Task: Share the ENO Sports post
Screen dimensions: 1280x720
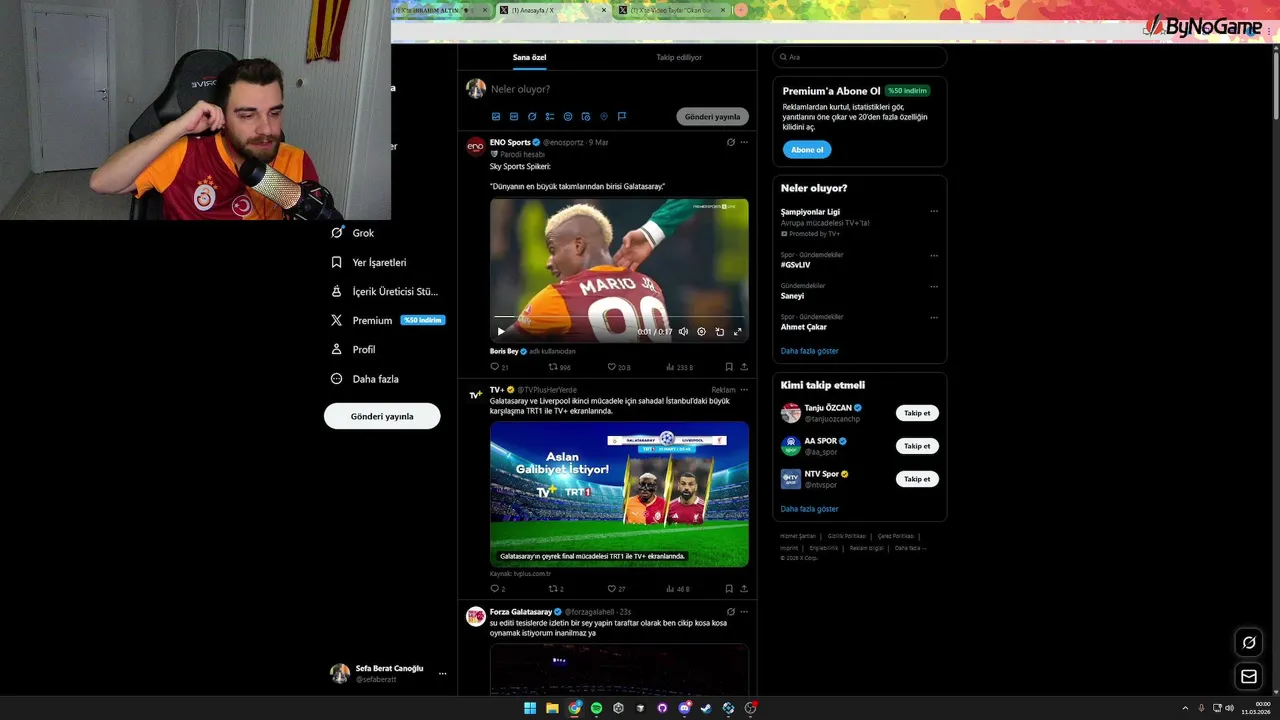Action: pos(744,367)
